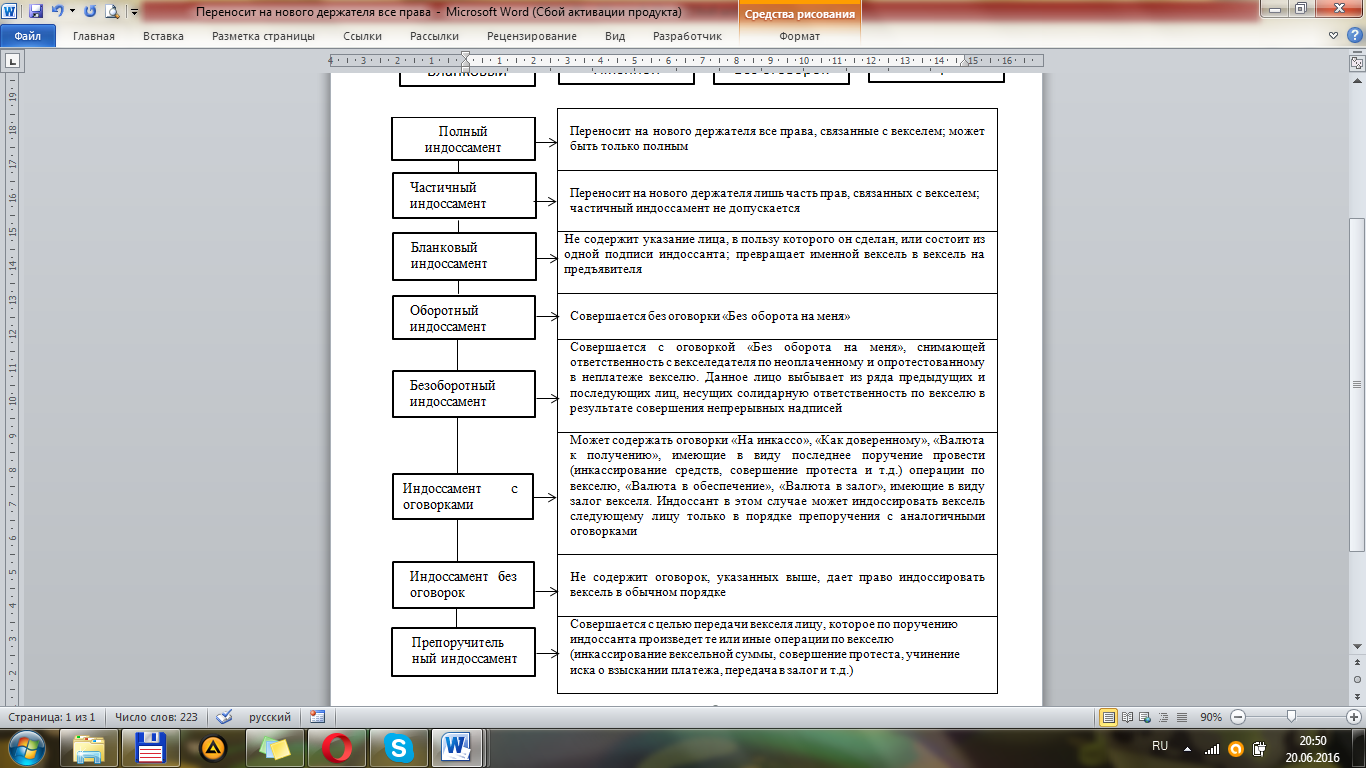1366x768 pixels.
Task: Go to next page using double-down arrows
Action: coord(1357,695)
